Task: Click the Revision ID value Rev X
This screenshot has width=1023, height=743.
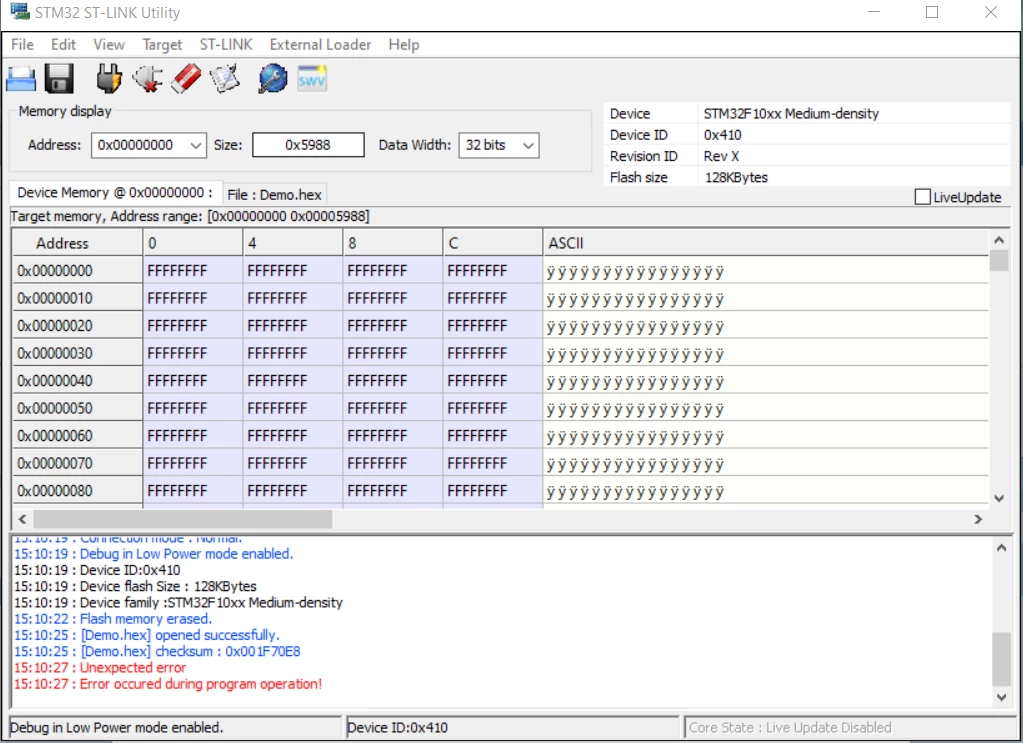Action: (x=721, y=157)
